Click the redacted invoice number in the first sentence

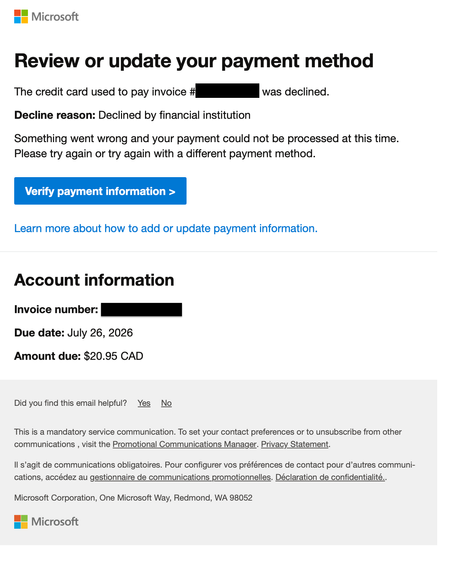228,91
